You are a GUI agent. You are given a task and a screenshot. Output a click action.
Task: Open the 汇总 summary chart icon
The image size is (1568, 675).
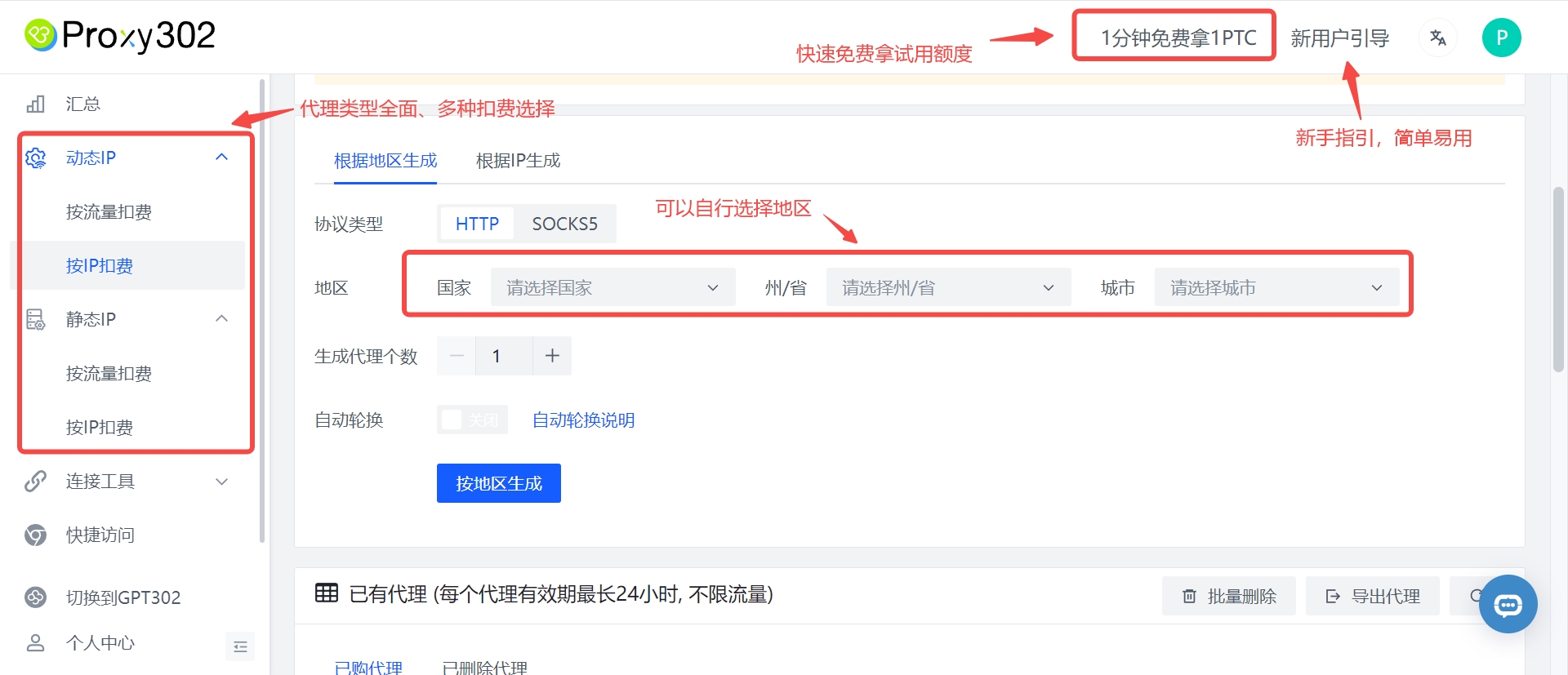35,104
